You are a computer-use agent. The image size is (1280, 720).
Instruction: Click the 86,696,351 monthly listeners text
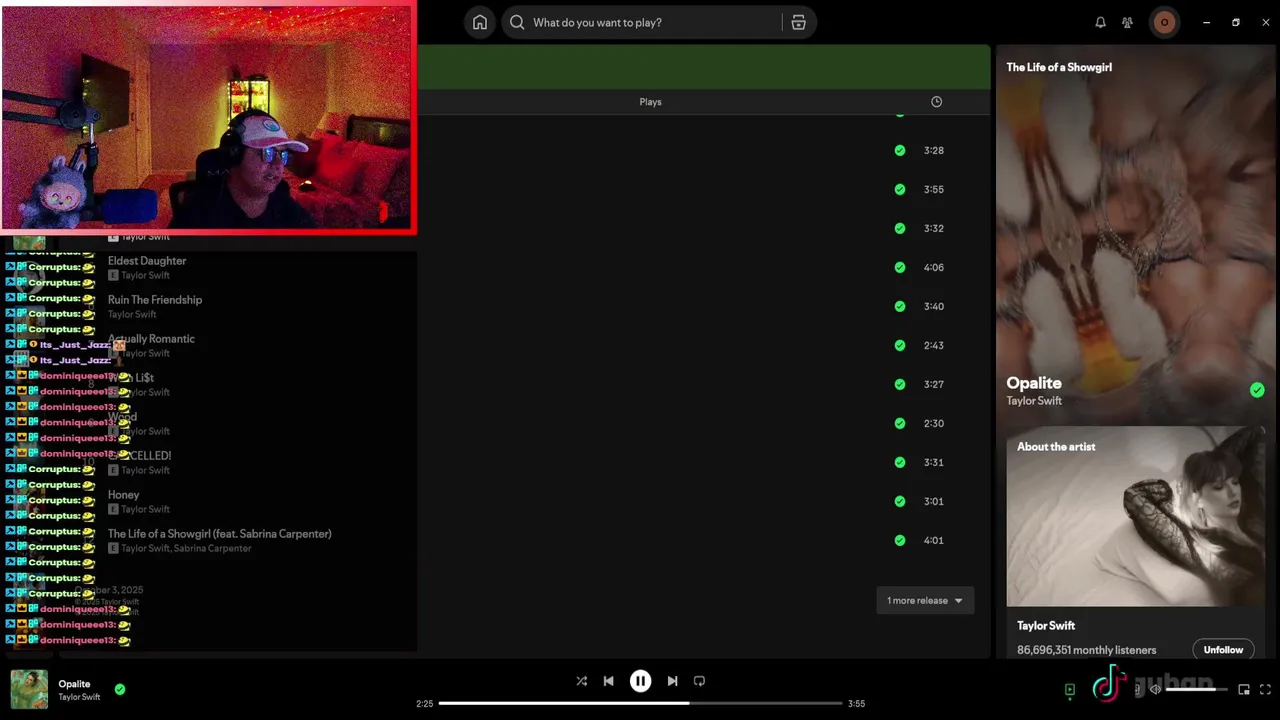click(x=1086, y=650)
